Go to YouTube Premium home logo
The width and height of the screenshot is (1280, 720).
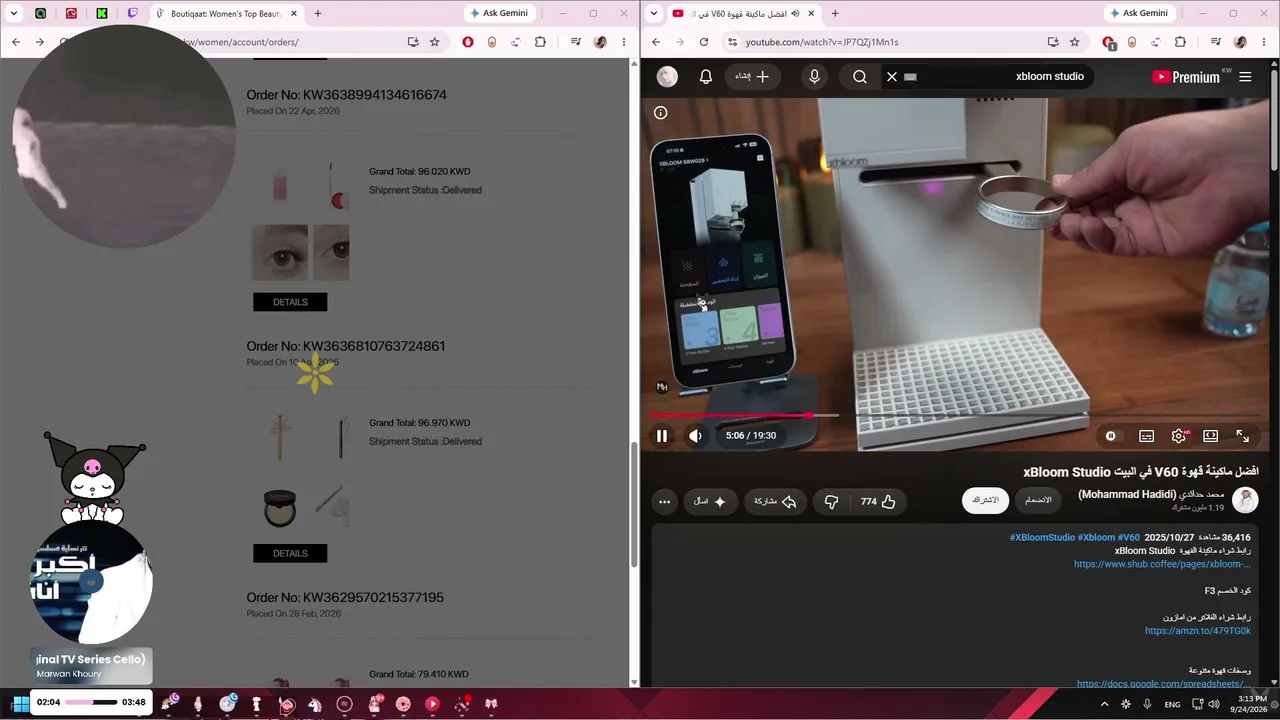1186,77
